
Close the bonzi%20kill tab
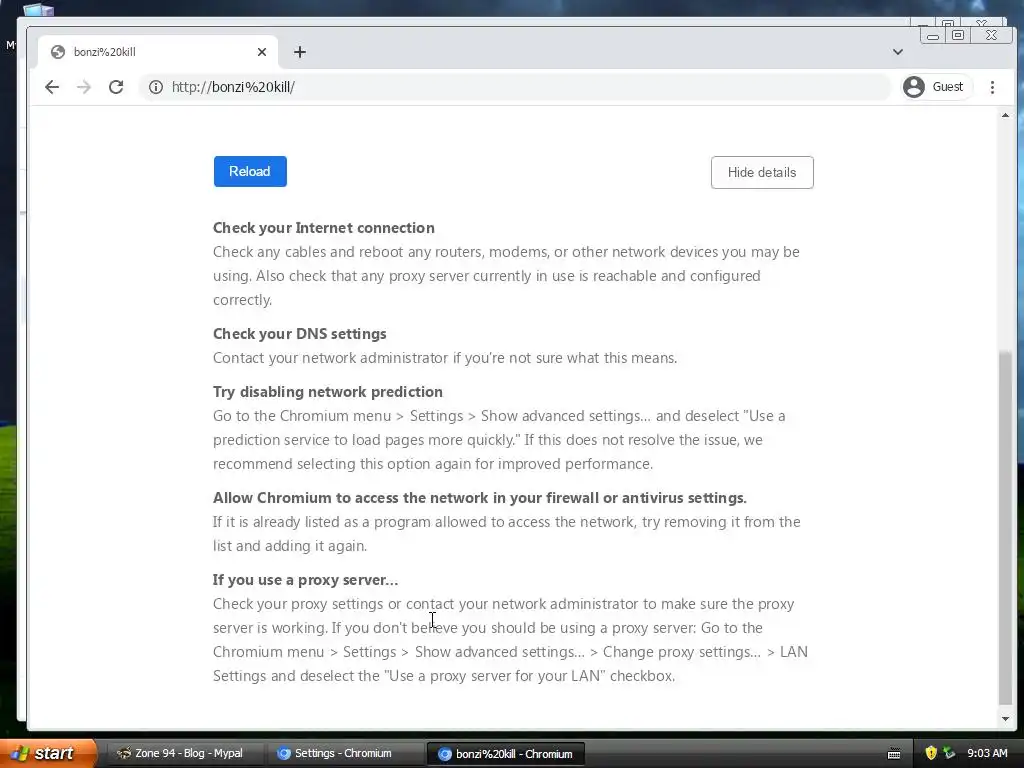click(x=262, y=52)
